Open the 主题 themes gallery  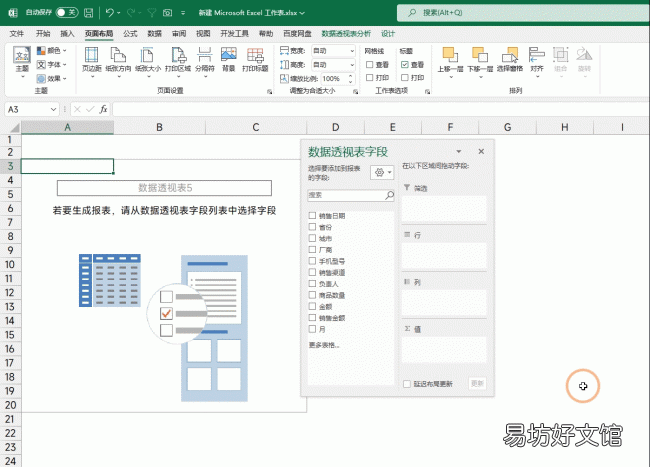pyautogui.click(x=22, y=60)
